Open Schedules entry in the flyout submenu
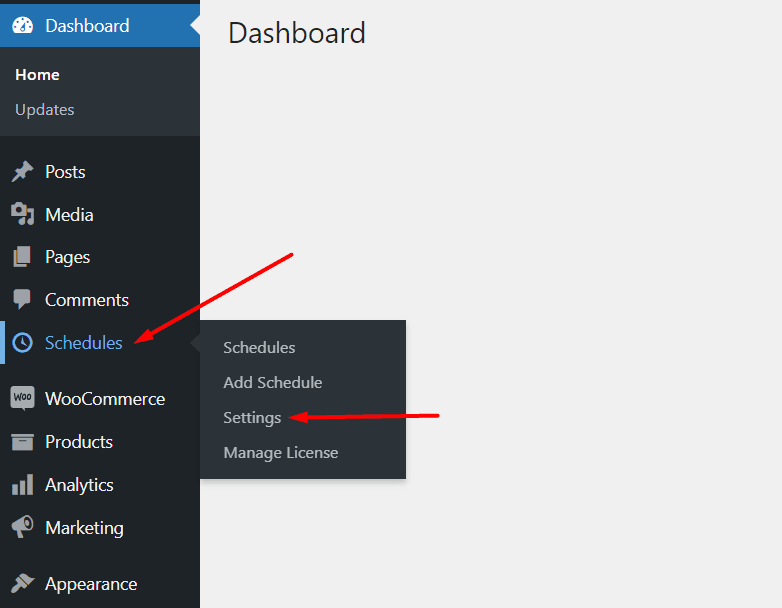 259,347
